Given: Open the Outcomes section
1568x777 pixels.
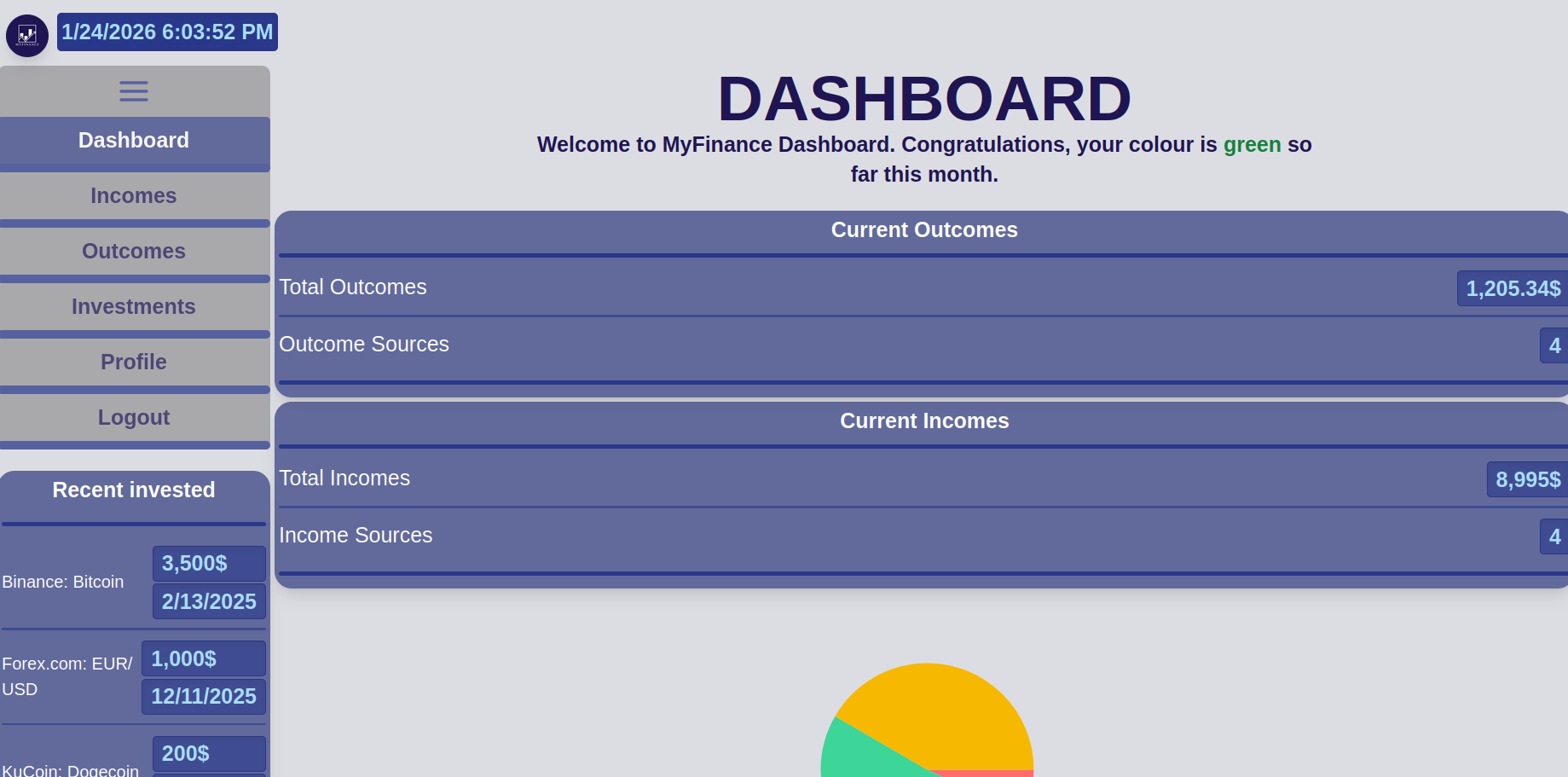Looking at the screenshot, I should 134,252.
